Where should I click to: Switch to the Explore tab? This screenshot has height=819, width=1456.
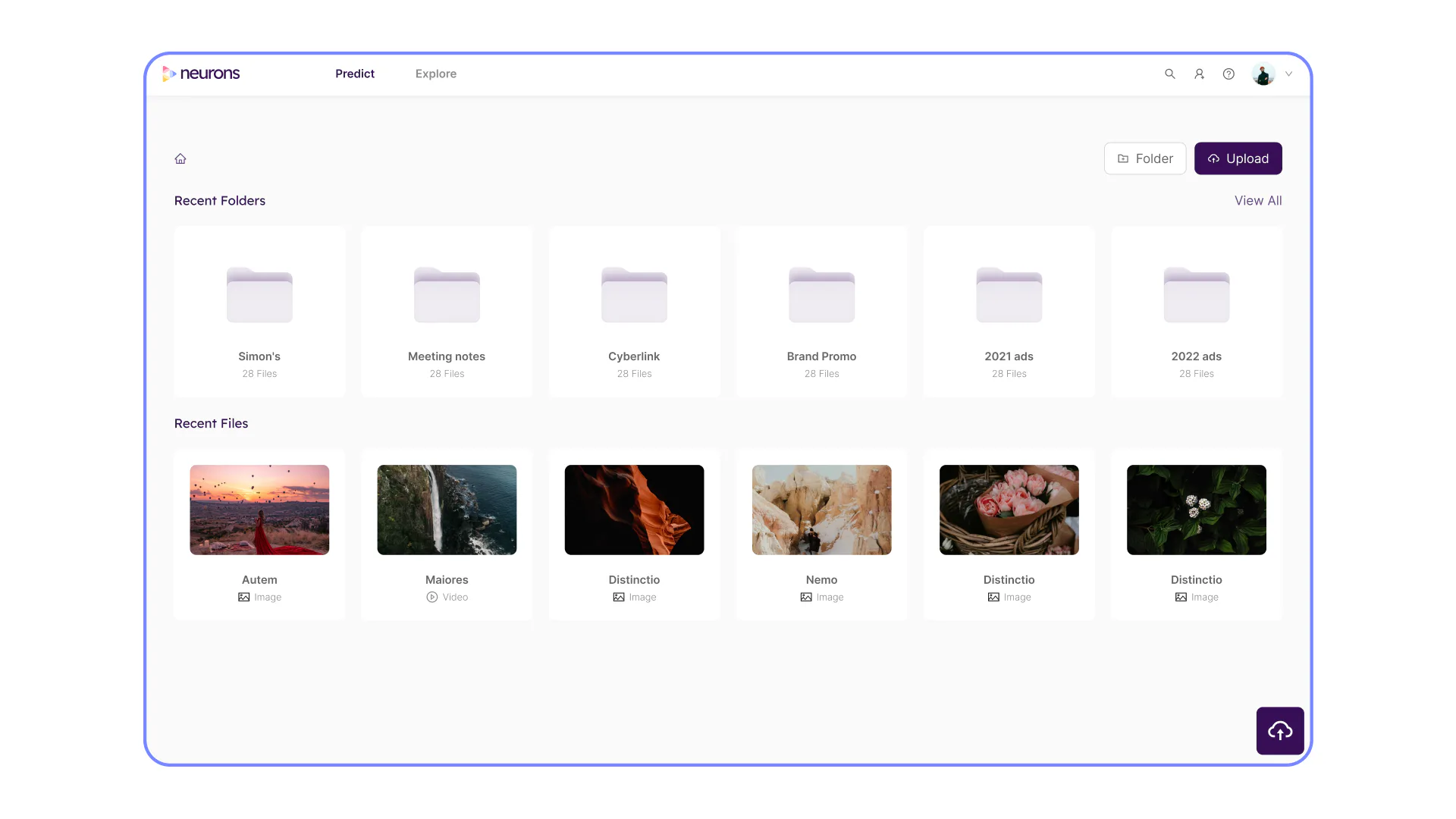coord(436,74)
